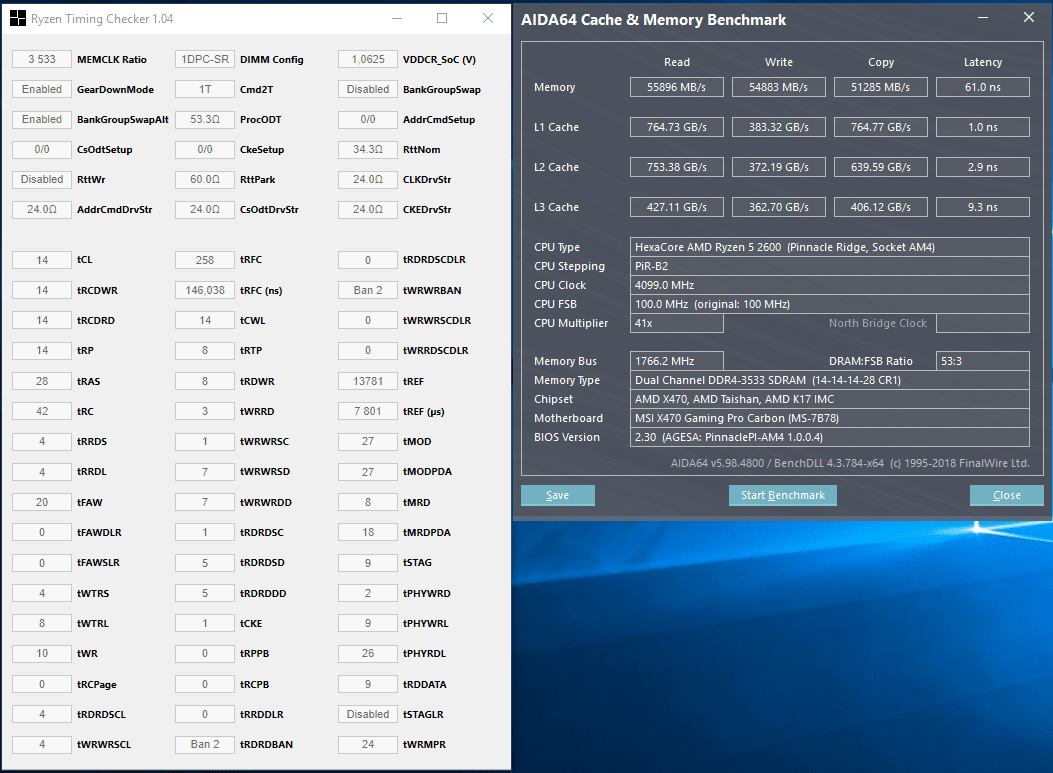Minimize the AIDA64 benchmark window
The image size is (1053, 773).
coord(983,18)
